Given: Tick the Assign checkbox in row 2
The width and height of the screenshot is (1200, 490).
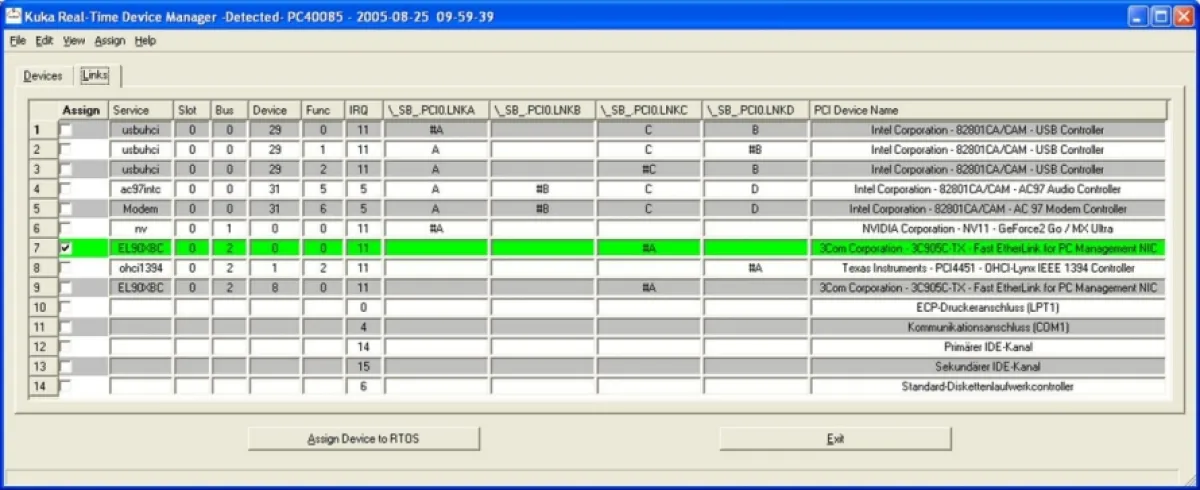Looking at the screenshot, I should pos(66,149).
